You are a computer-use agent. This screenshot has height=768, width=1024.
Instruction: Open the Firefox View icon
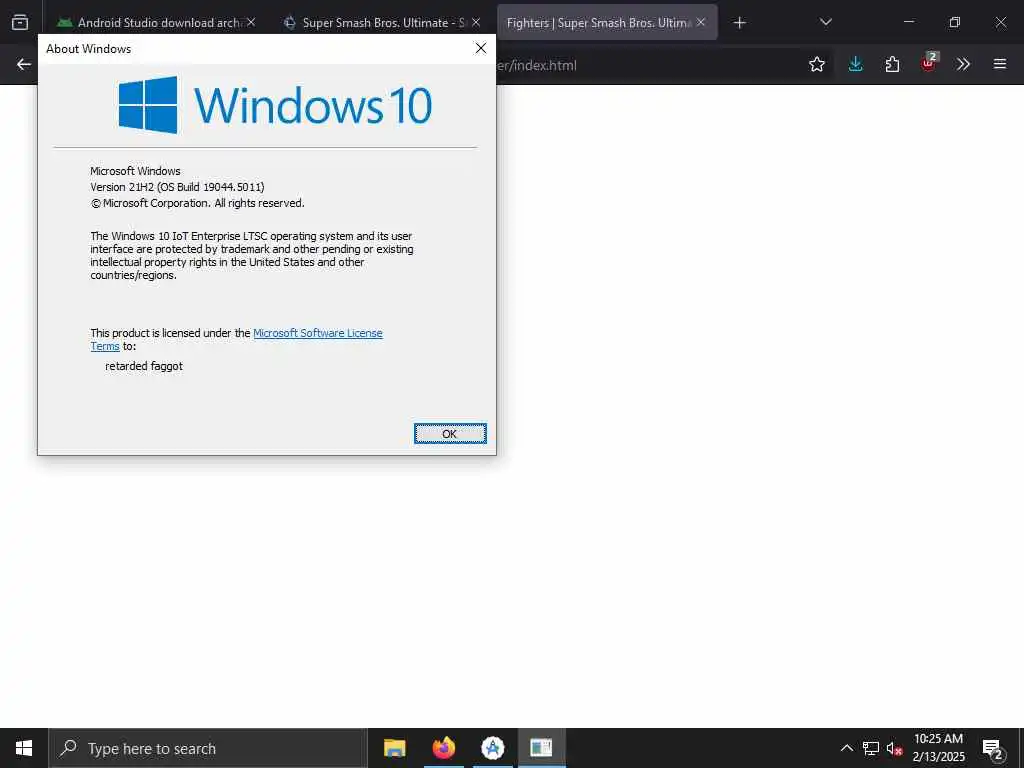tap(20, 22)
